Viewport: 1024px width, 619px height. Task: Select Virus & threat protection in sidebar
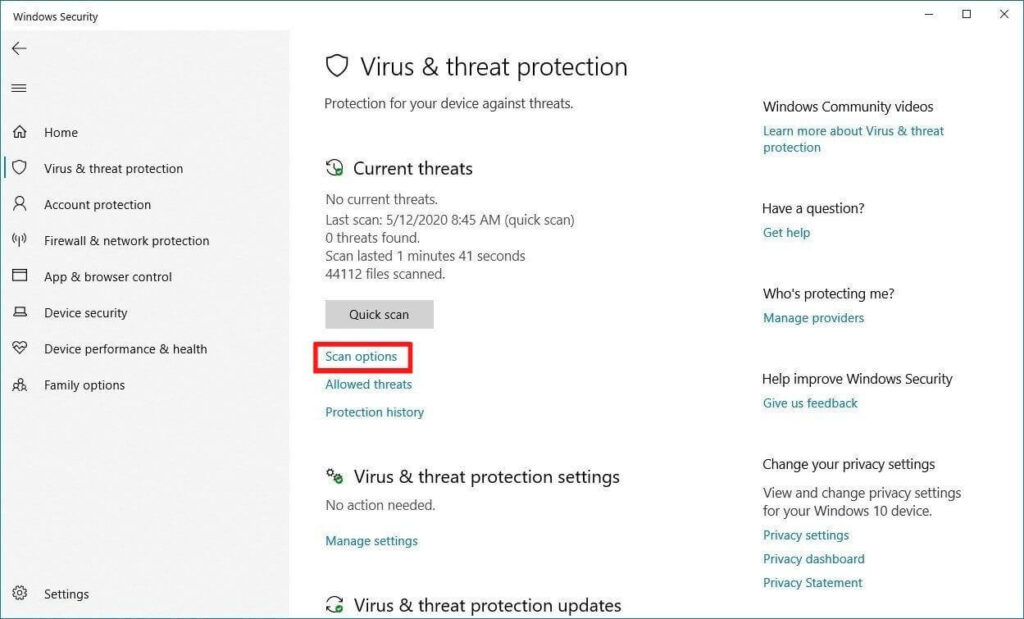113,169
